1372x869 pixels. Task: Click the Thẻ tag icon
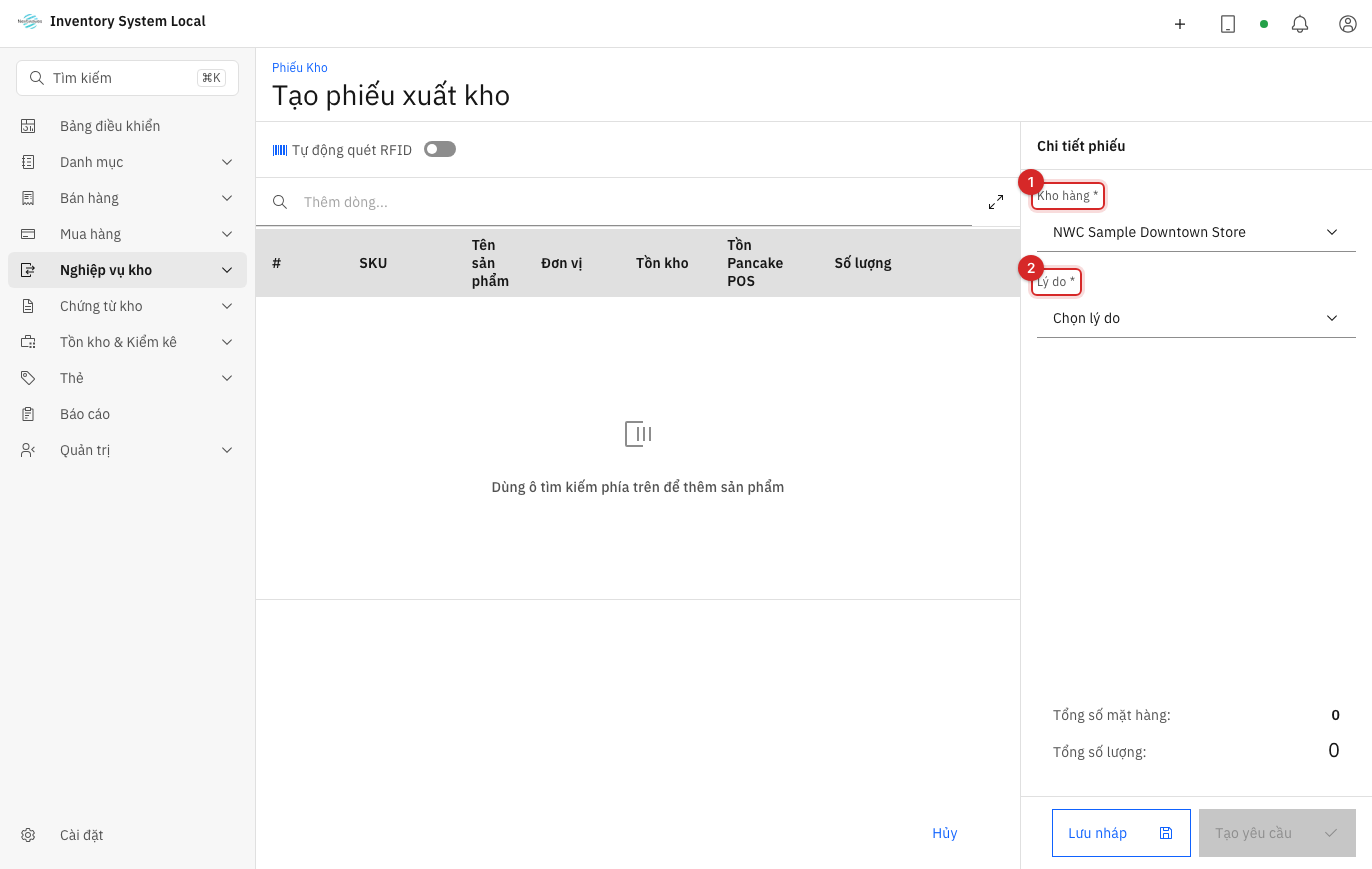click(28, 378)
